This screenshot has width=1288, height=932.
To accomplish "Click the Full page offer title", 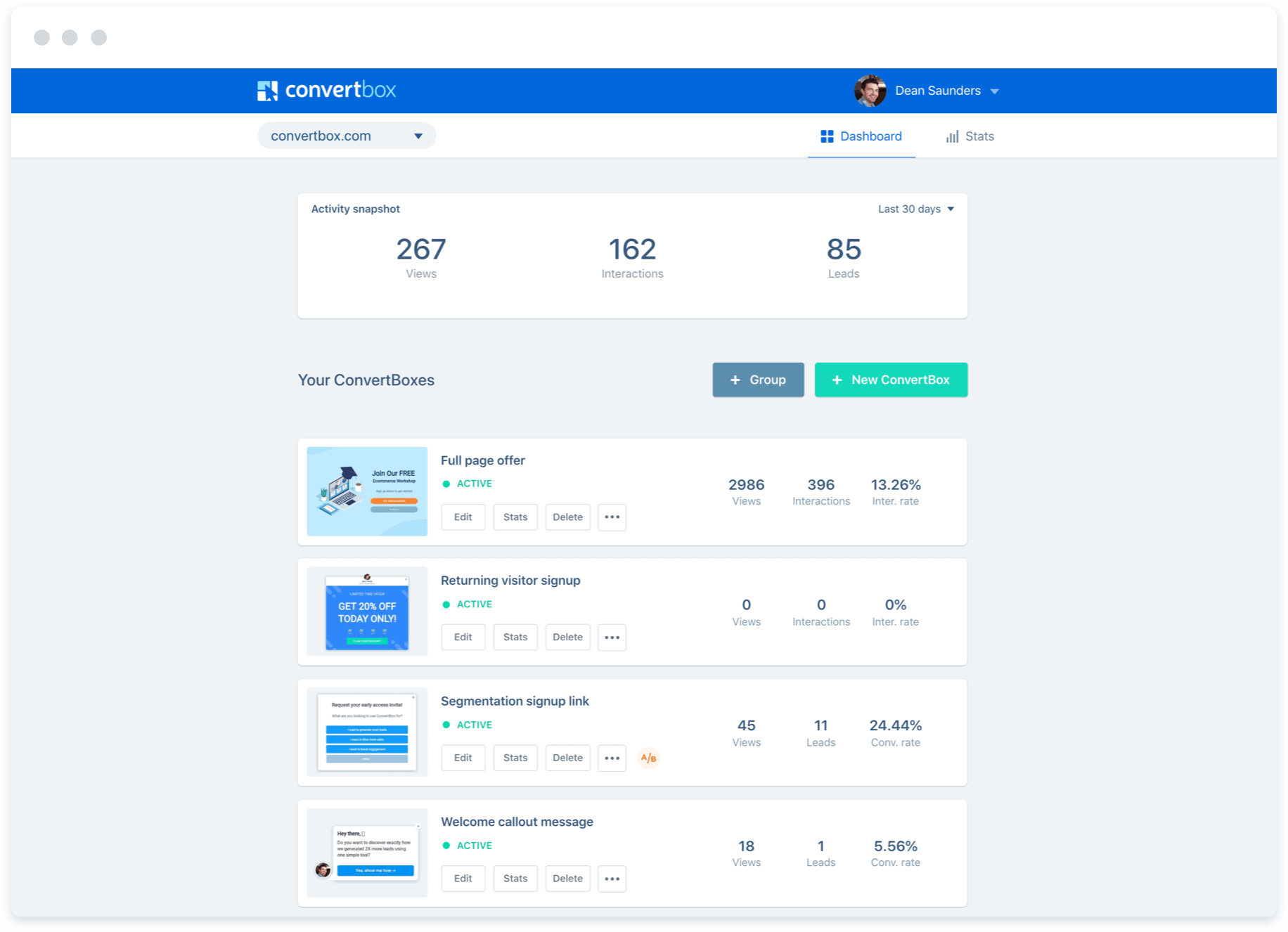I will (483, 460).
